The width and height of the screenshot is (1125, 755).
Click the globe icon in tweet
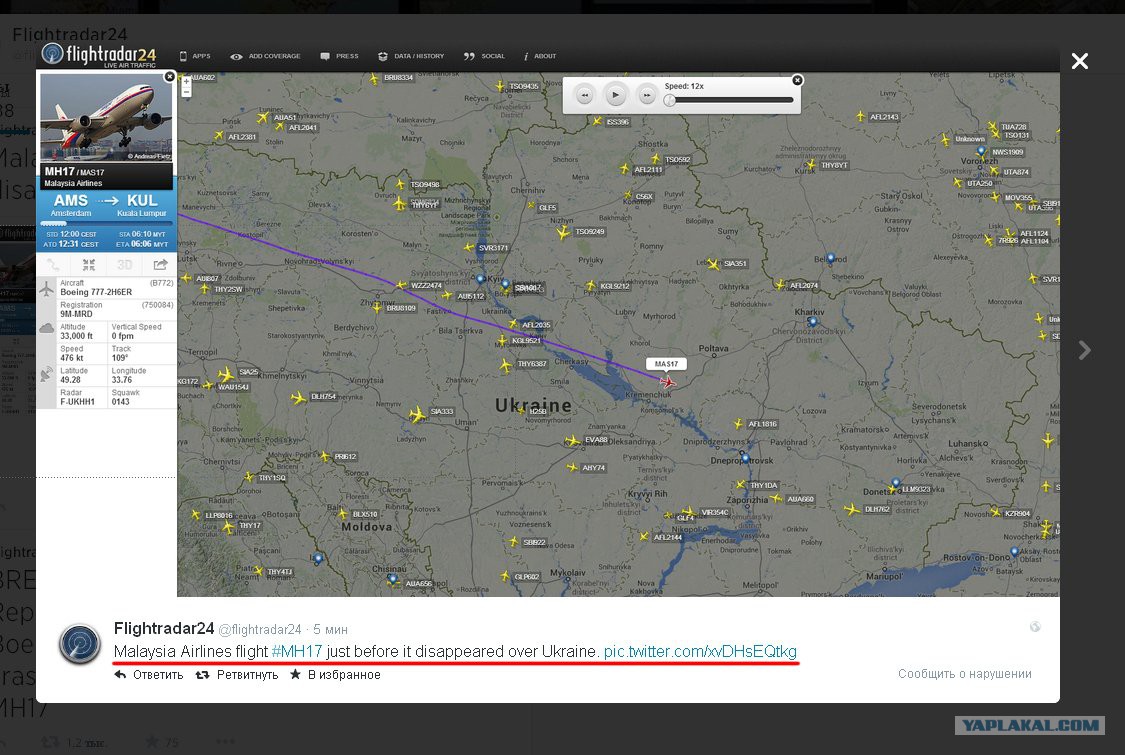1035,627
